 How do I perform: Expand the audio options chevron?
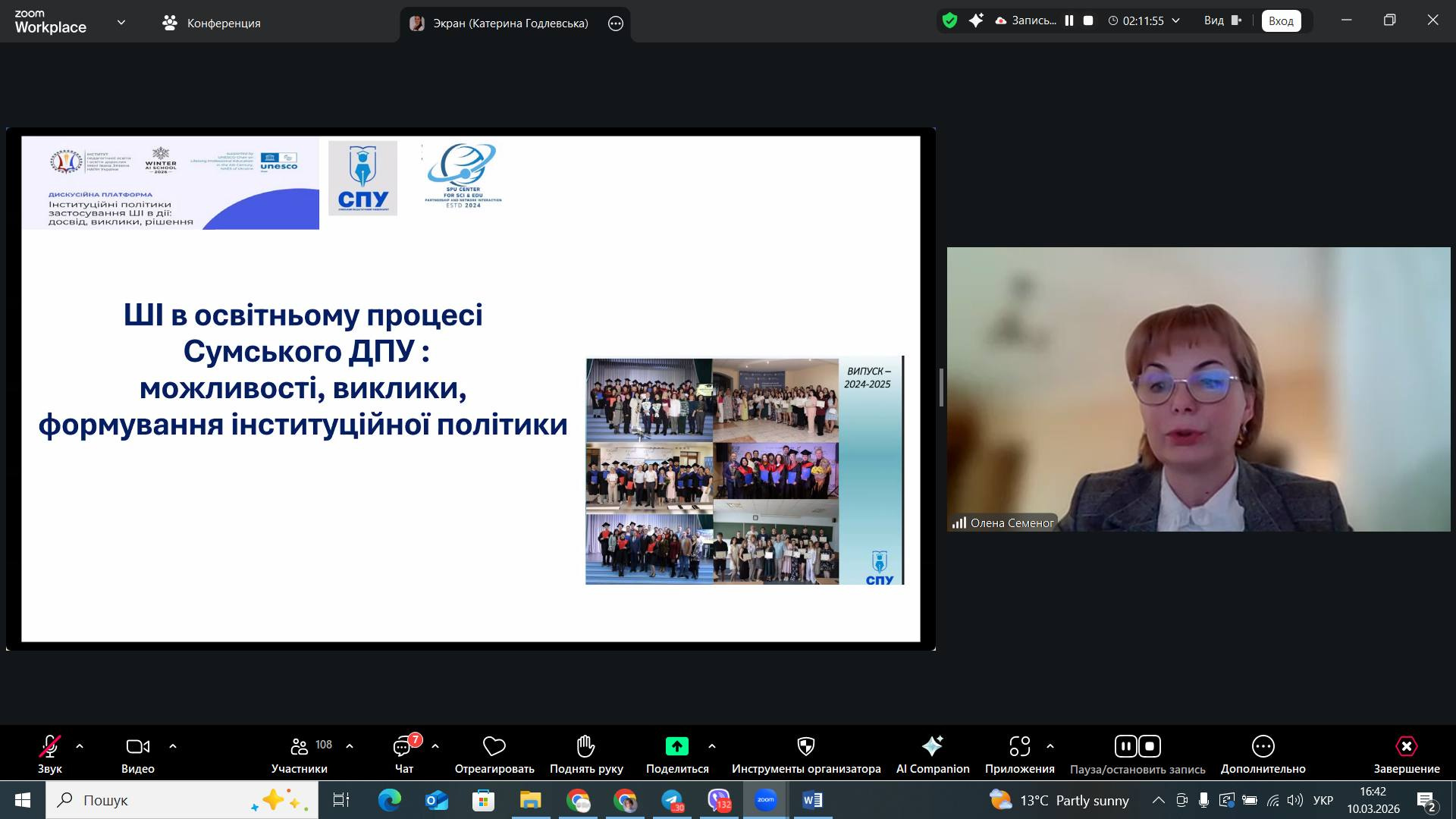[x=80, y=746]
